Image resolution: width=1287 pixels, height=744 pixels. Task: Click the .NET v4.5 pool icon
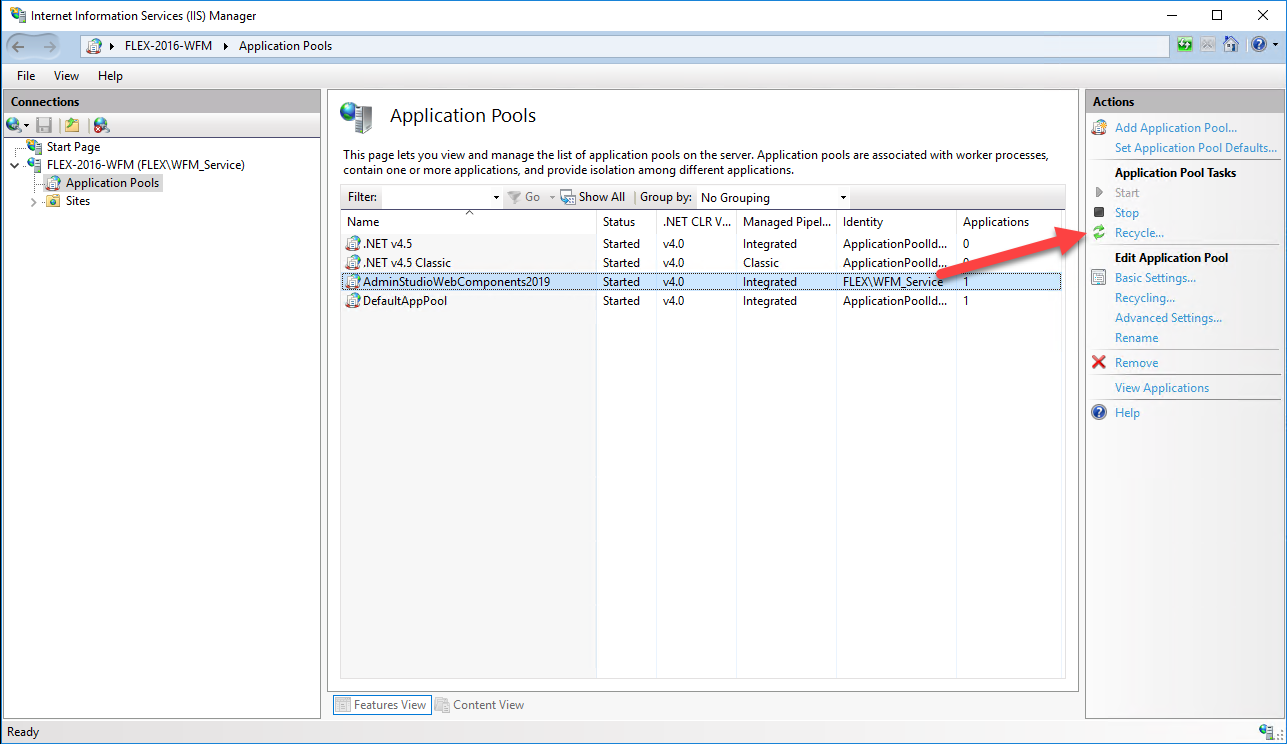(x=352, y=243)
